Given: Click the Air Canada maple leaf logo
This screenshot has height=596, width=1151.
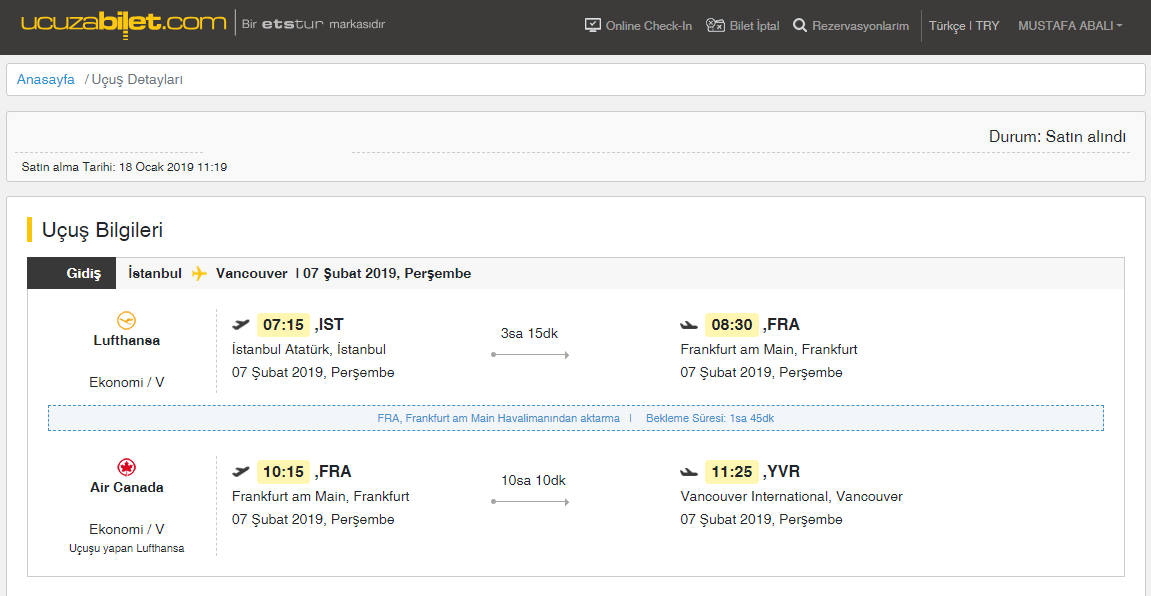Looking at the screenshot, I should click(126, 467).
